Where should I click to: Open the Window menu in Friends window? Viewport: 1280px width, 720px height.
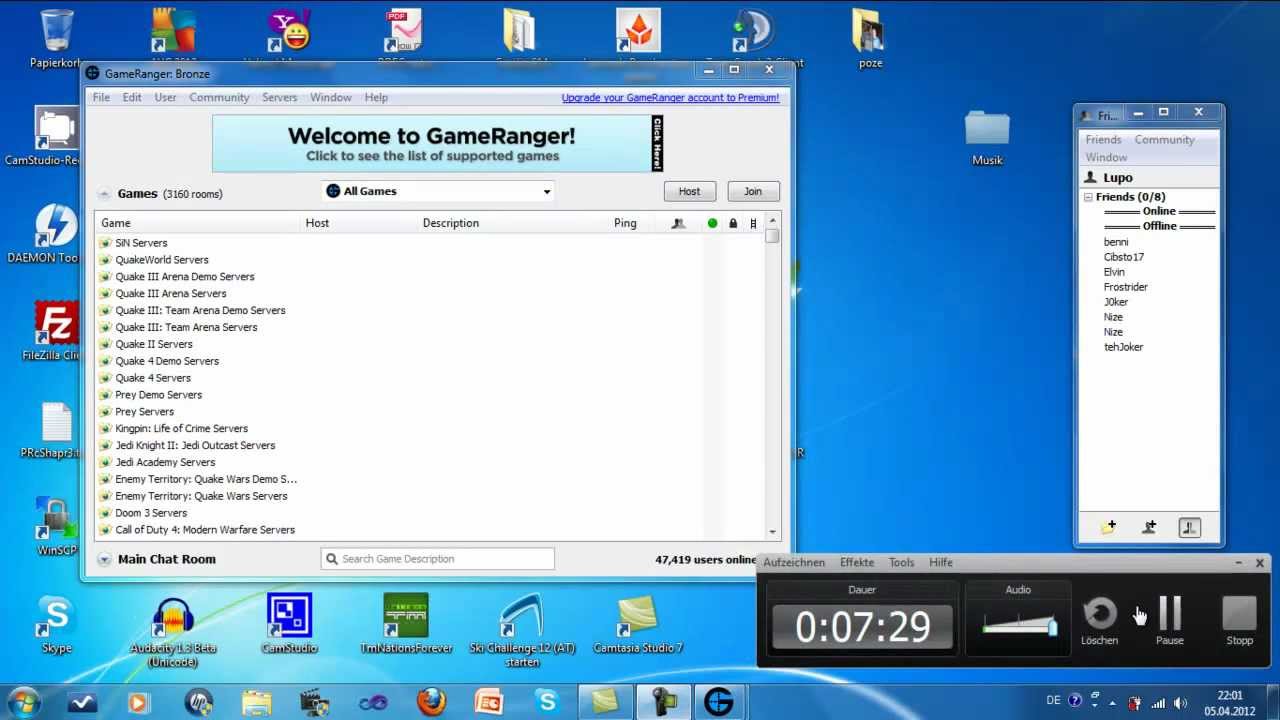point(1106,158)
